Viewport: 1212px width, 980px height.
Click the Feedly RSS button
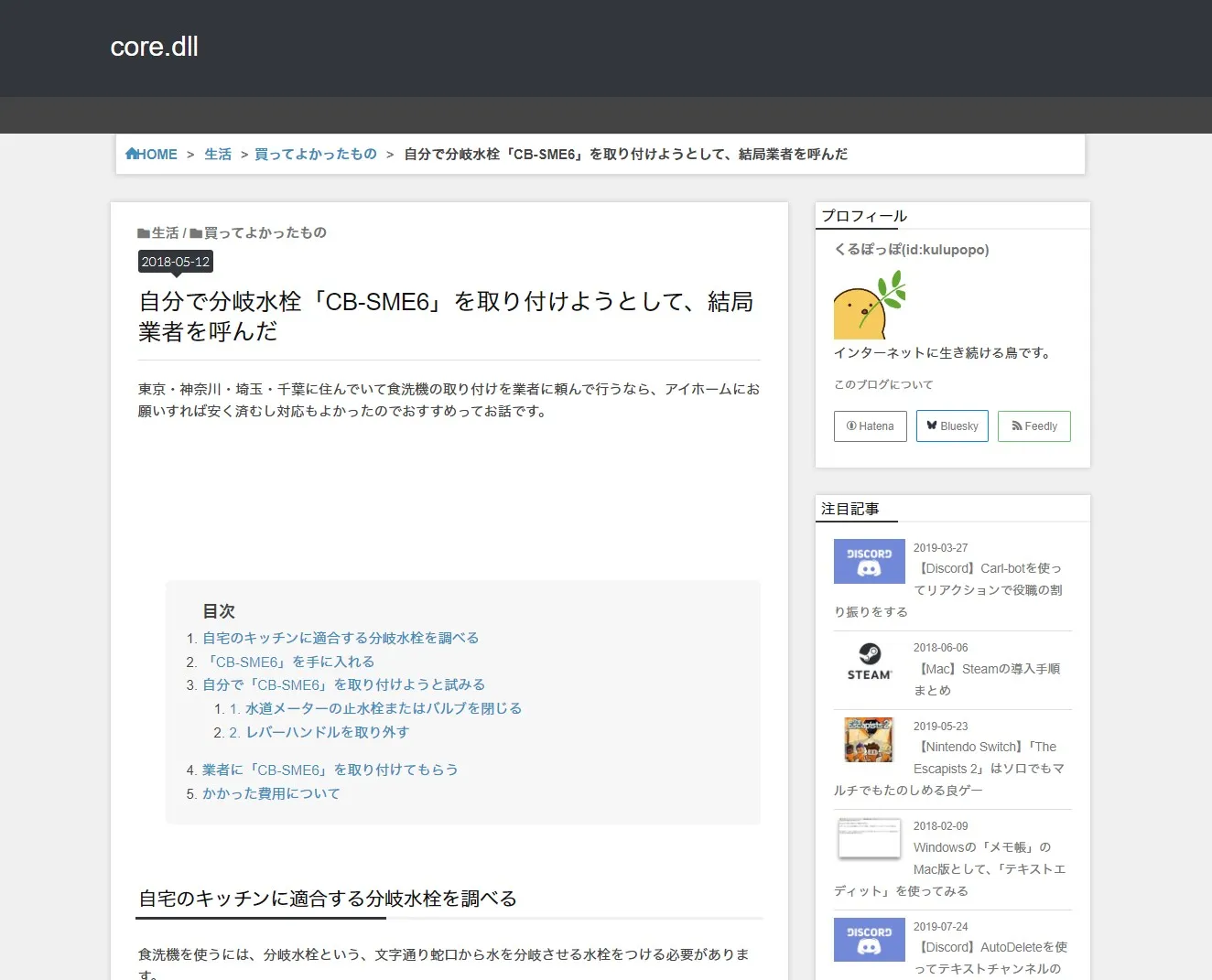pyautogui.click(x=1034, y=426)
